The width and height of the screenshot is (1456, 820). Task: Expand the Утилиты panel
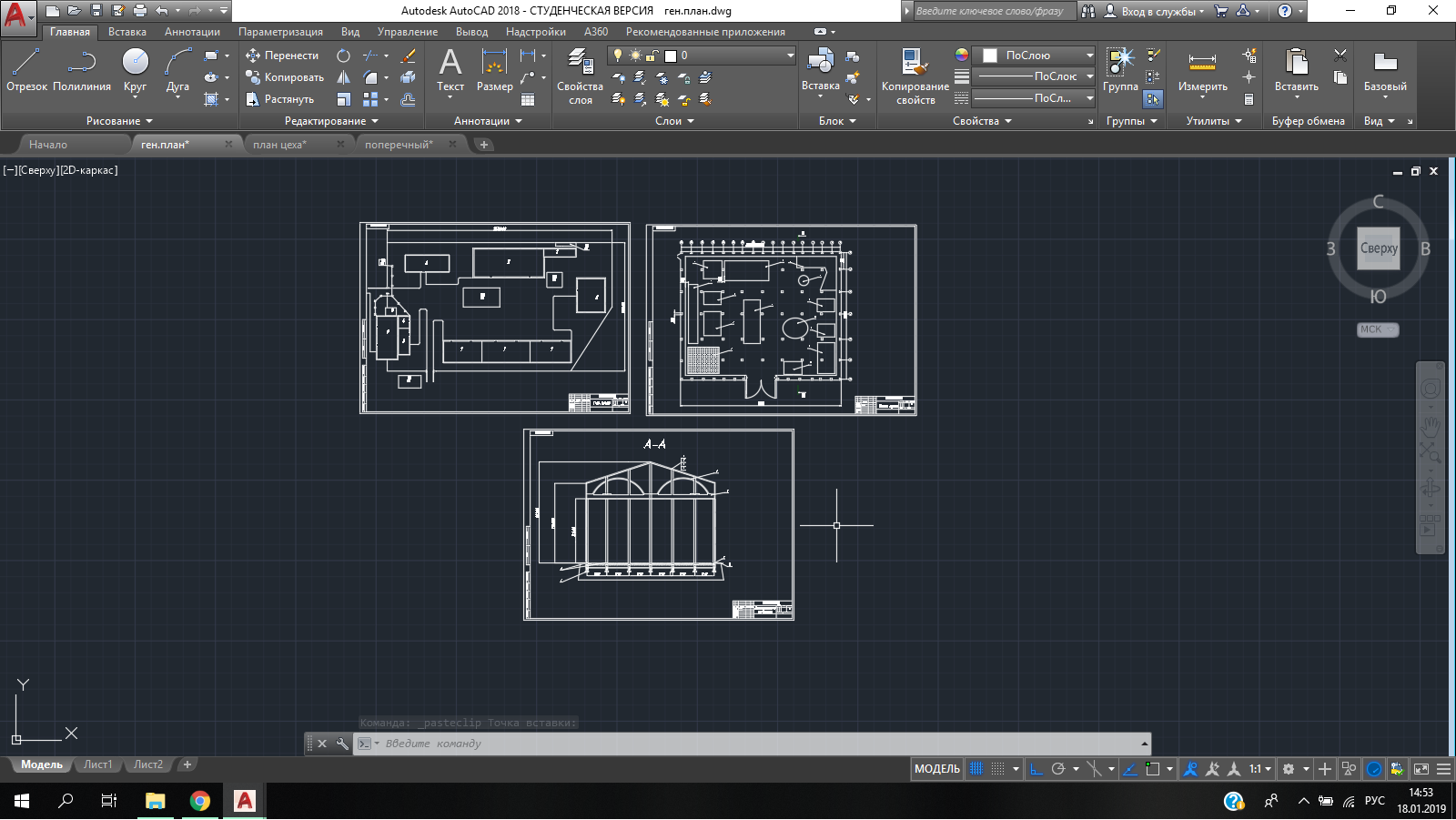point(1214,121)
